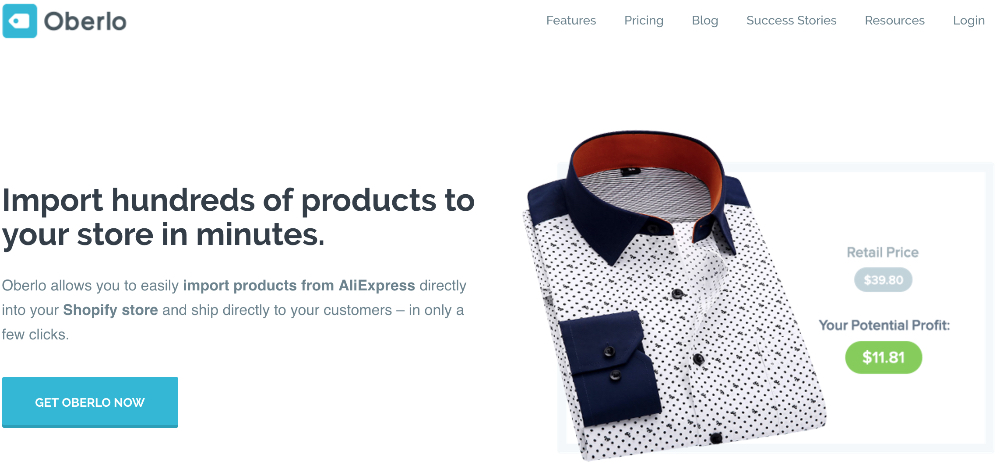Click the GET OBERLO NOW button

coord(90,402)
